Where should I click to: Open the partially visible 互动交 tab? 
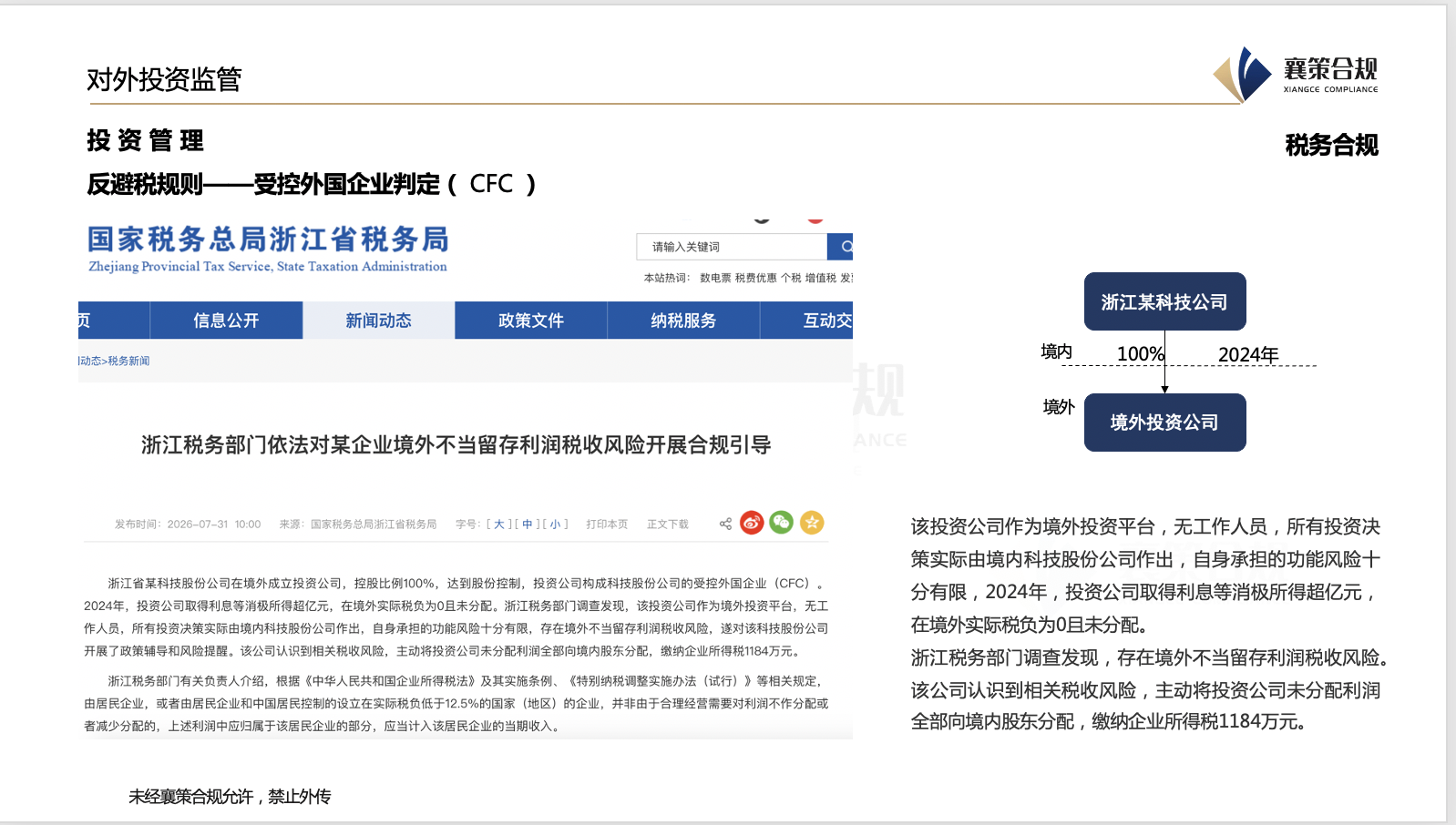coord(807,321)
